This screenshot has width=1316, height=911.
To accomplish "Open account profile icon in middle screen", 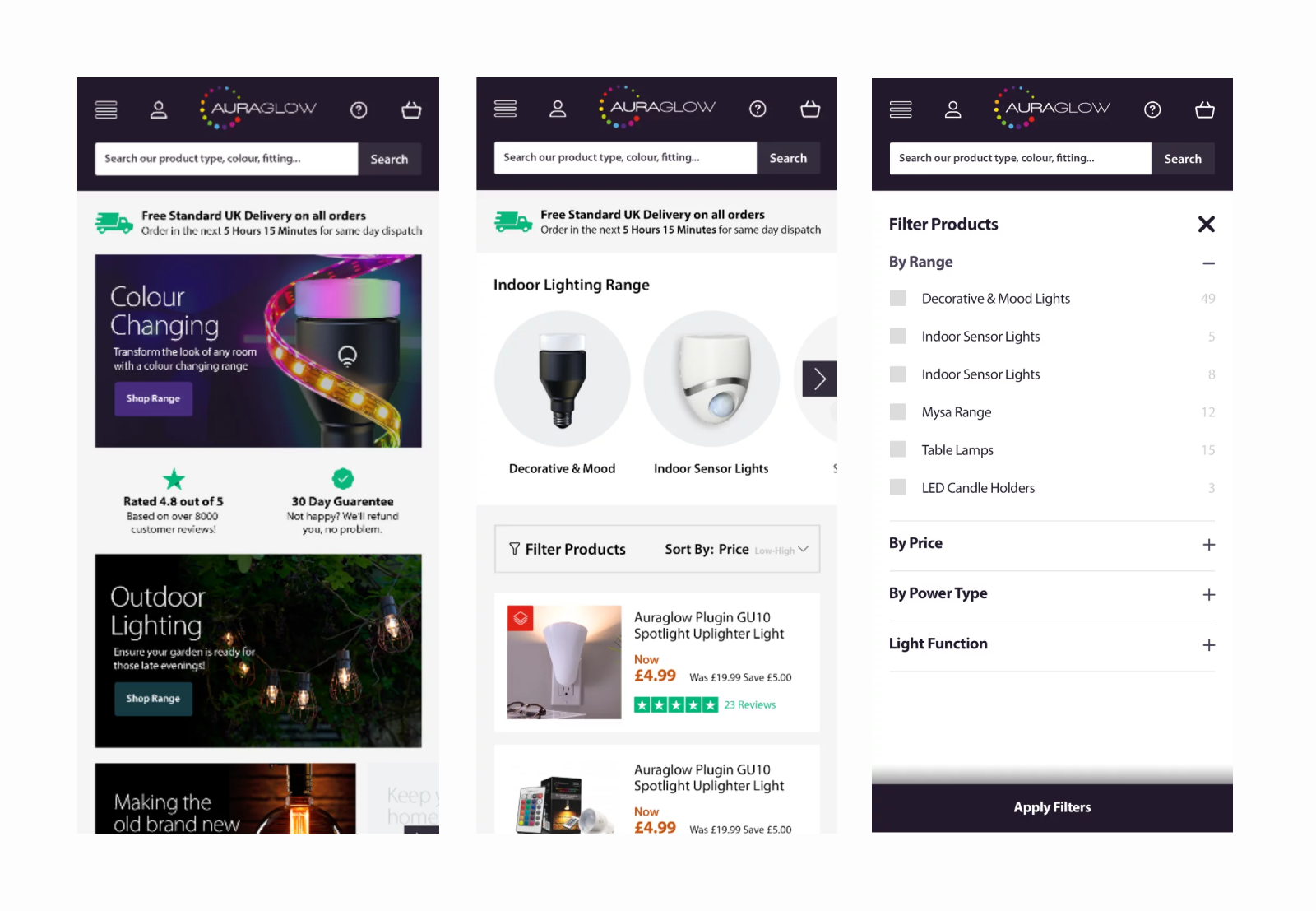I will 558,109.
